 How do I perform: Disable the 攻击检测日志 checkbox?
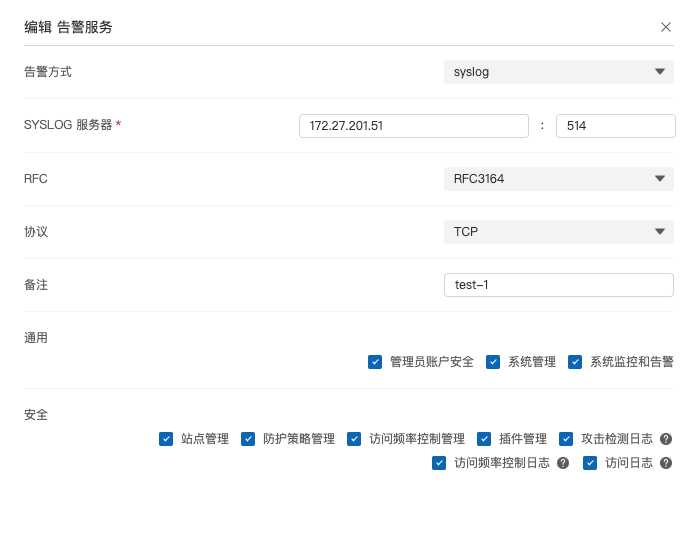click(x=566, y=439)
